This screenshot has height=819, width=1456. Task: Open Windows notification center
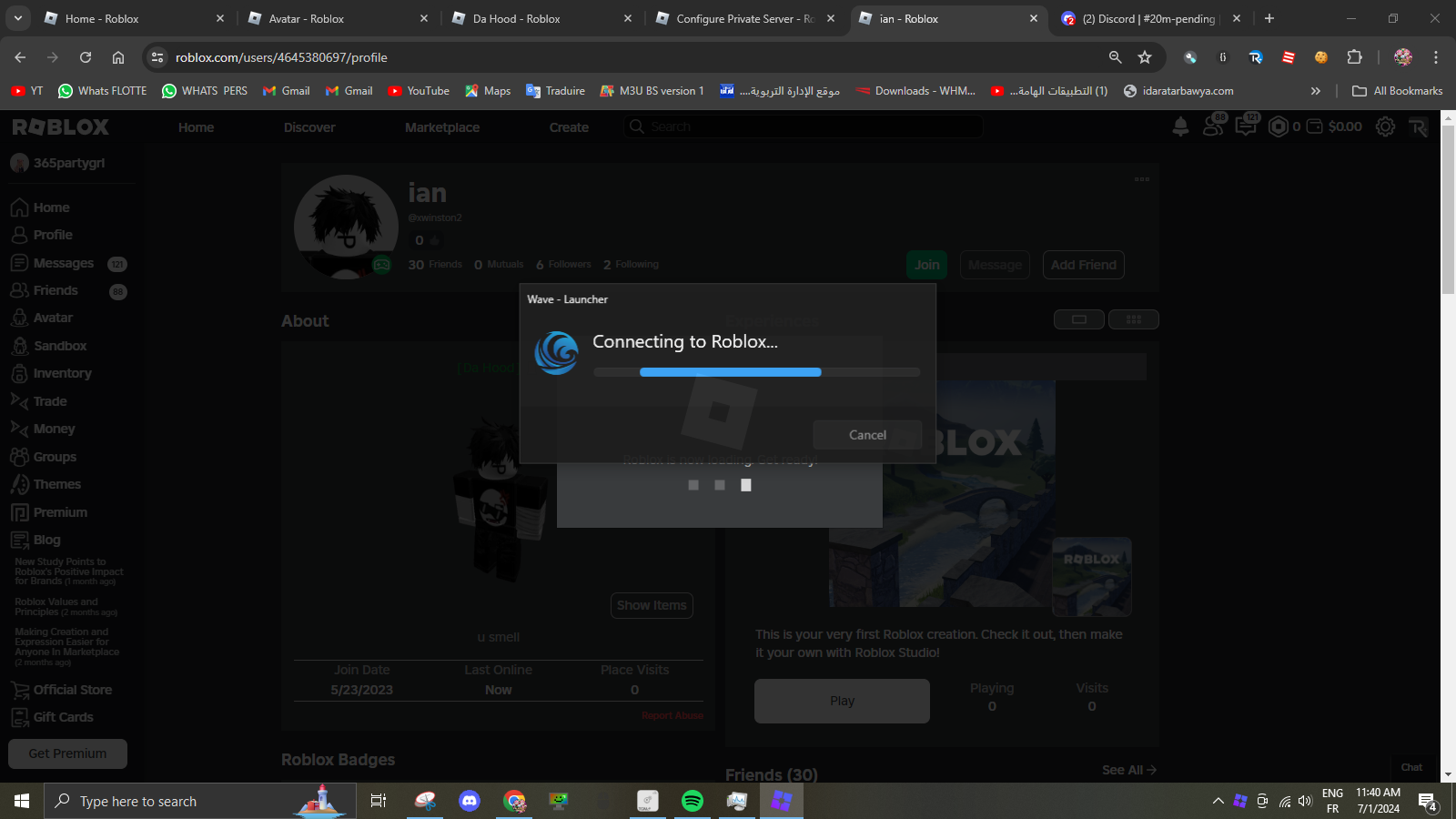(x=1427, y=802)
